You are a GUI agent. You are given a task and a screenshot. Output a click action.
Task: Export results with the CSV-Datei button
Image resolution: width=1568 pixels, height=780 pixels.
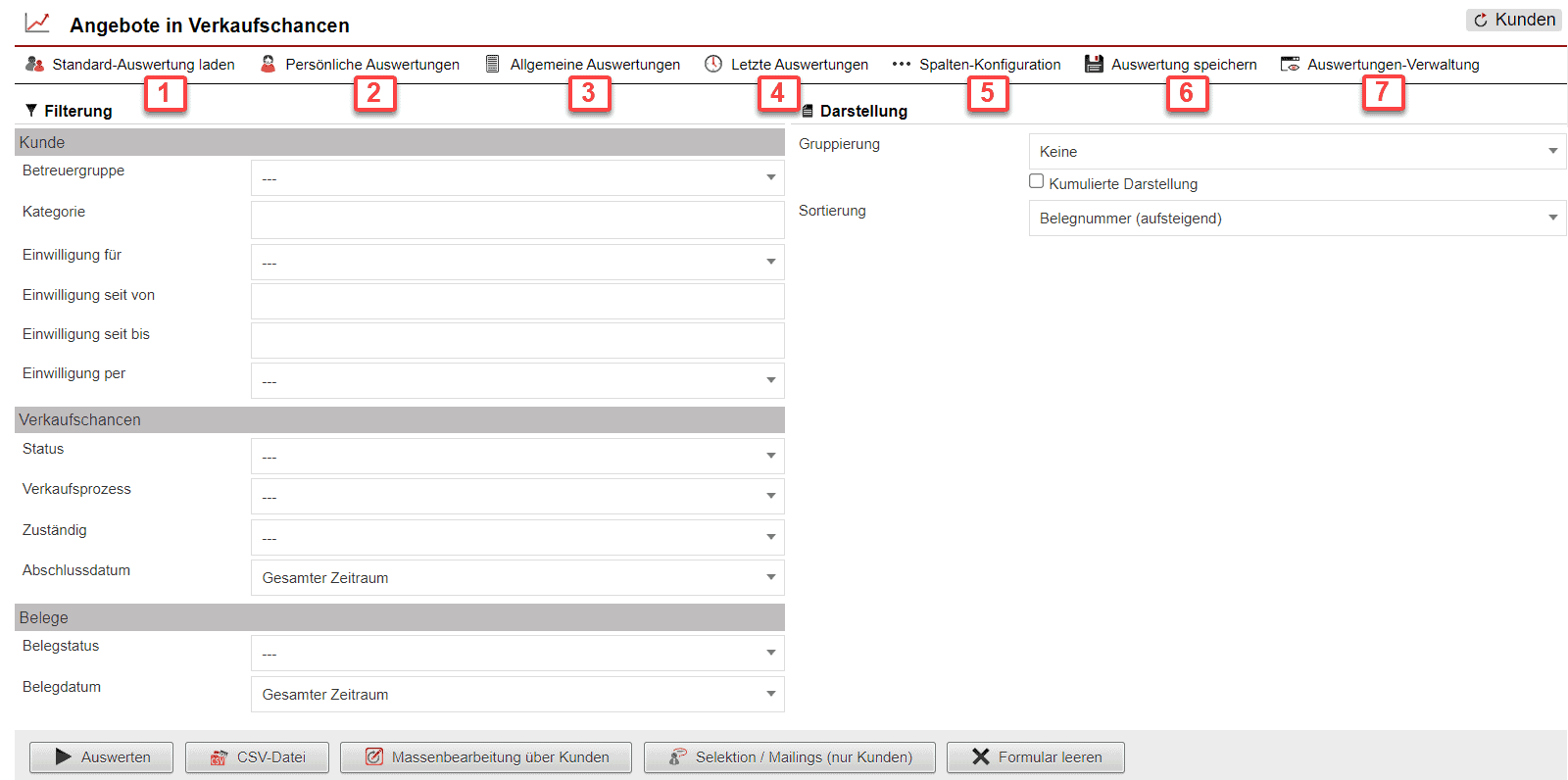[x=257, y=757]
